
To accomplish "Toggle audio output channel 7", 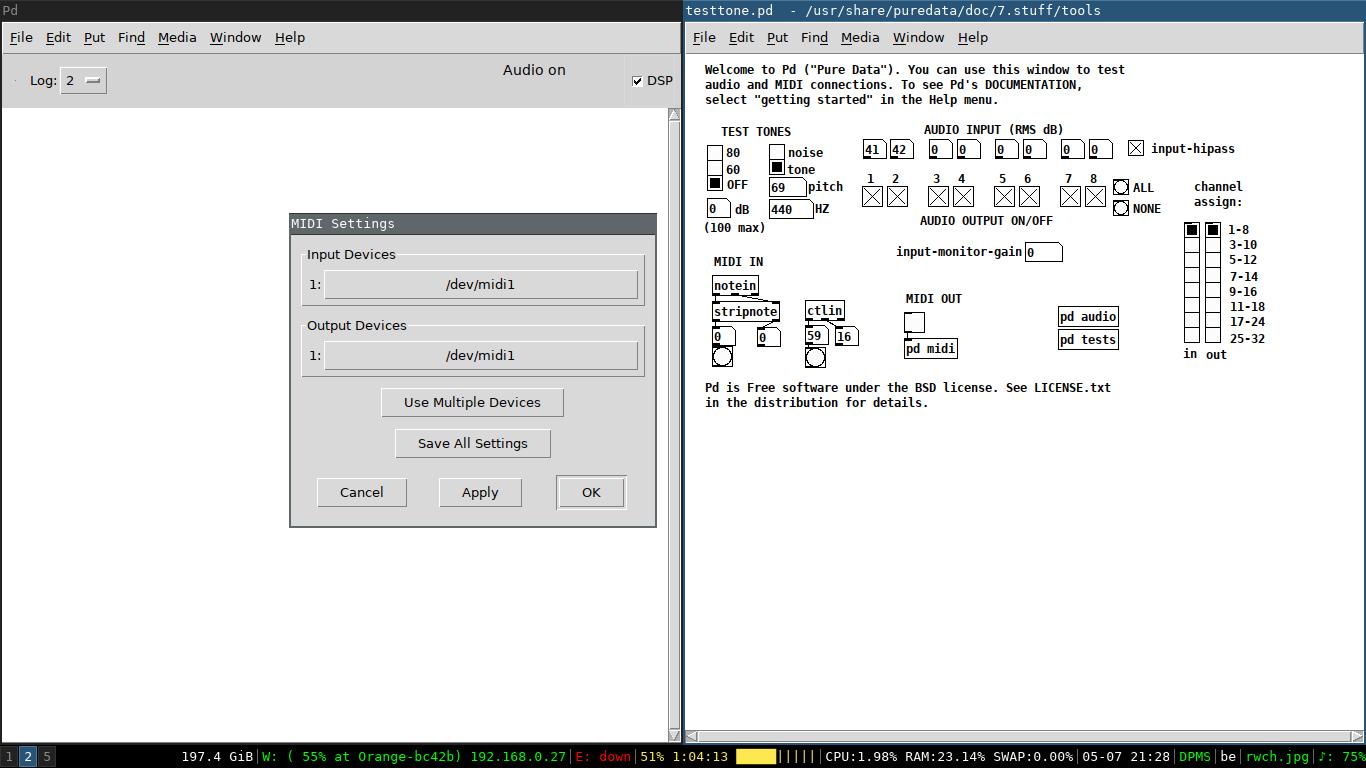I will click(x=1070, y=197).
